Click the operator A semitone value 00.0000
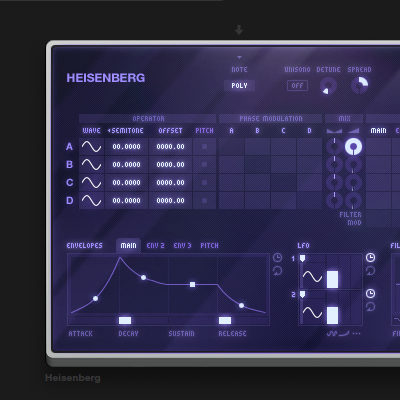The image size is (400, 400). 126,147
